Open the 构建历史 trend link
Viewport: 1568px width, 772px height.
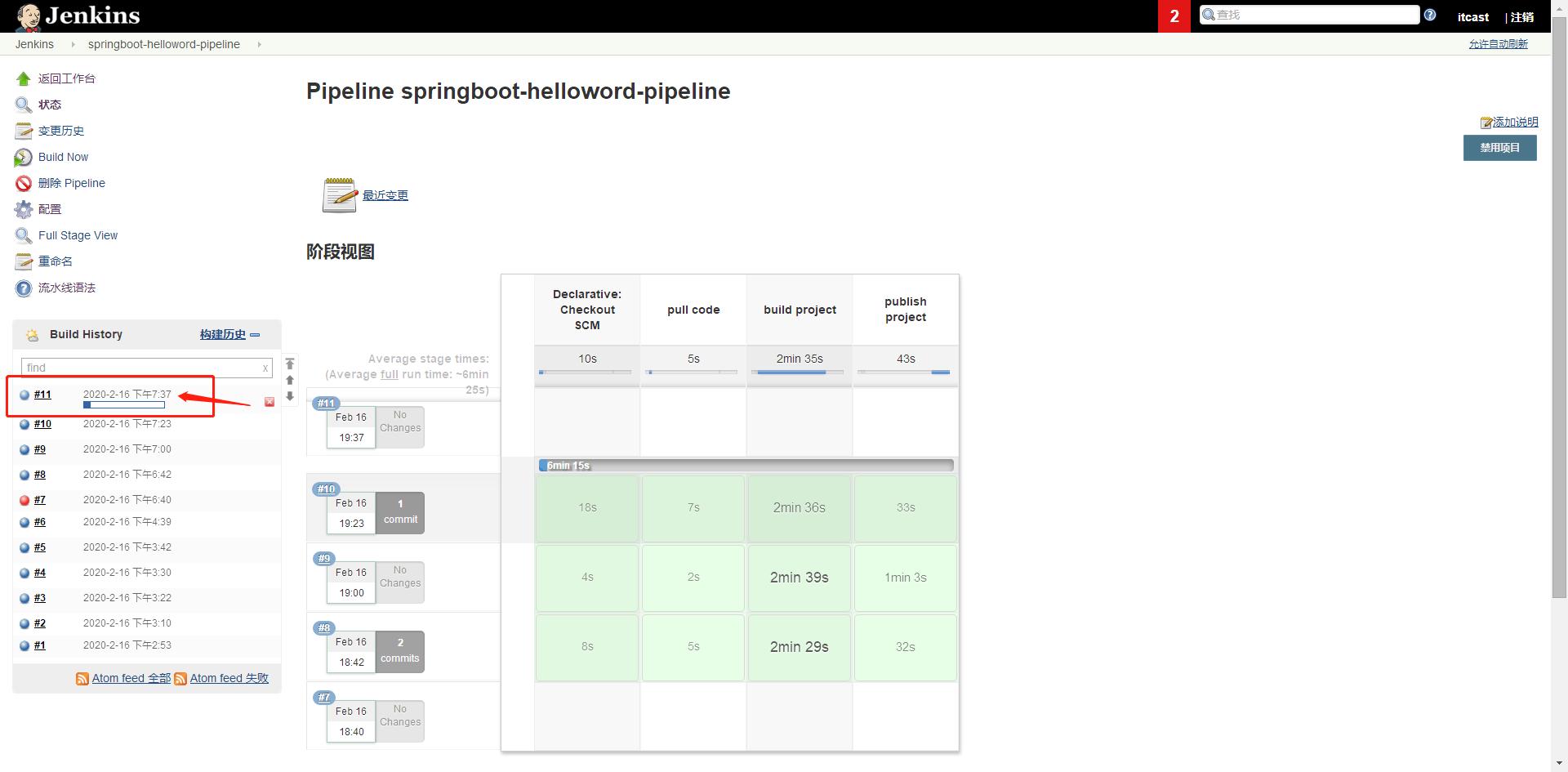pos(223,334)
